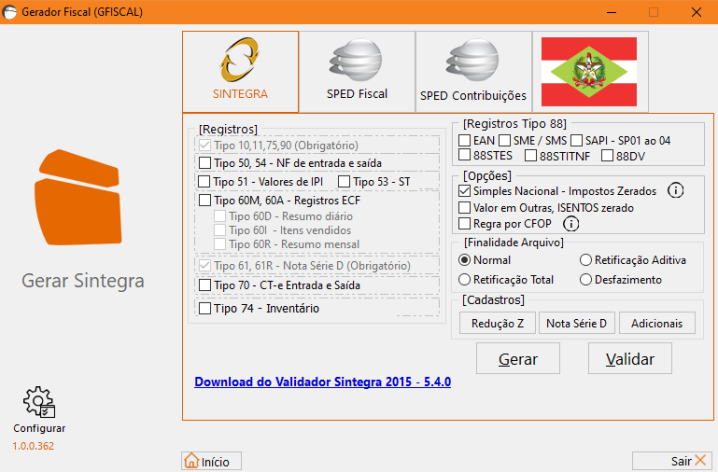
Task: Tick the 88STITNF checkbox
Action: tap(531, 156)
